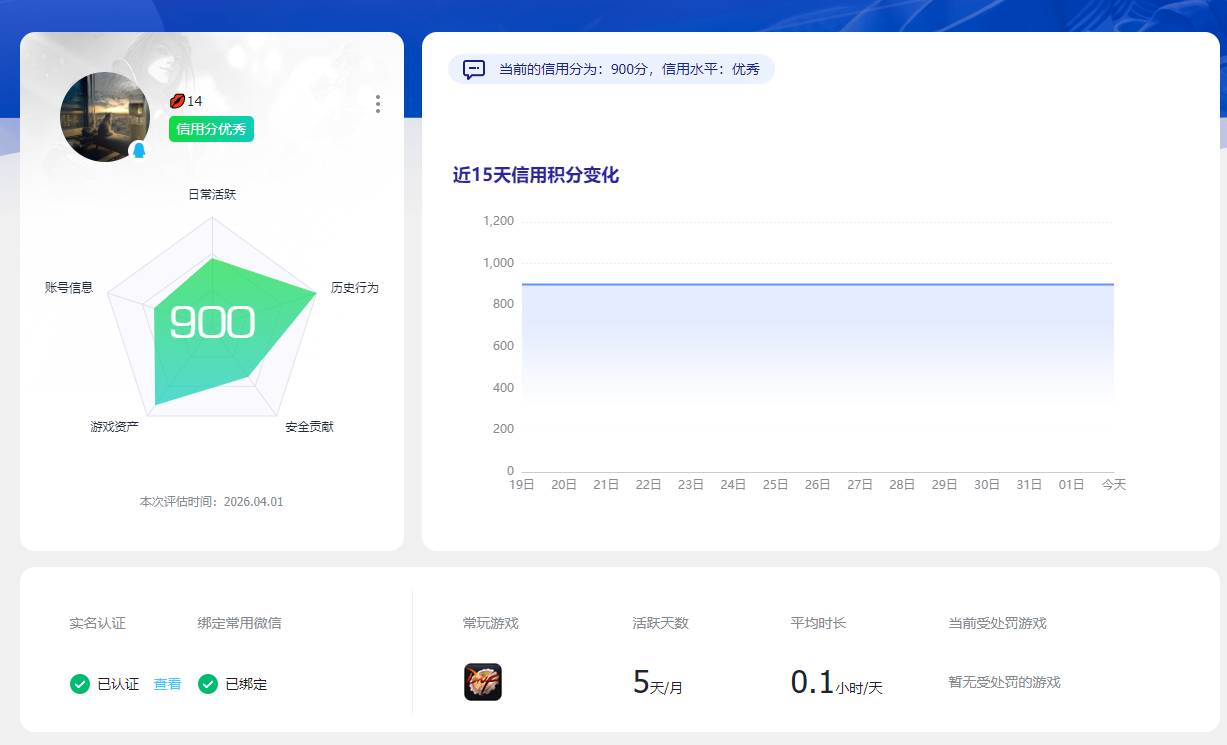Select the 今天 label on the chart axis

point(1114,484)
